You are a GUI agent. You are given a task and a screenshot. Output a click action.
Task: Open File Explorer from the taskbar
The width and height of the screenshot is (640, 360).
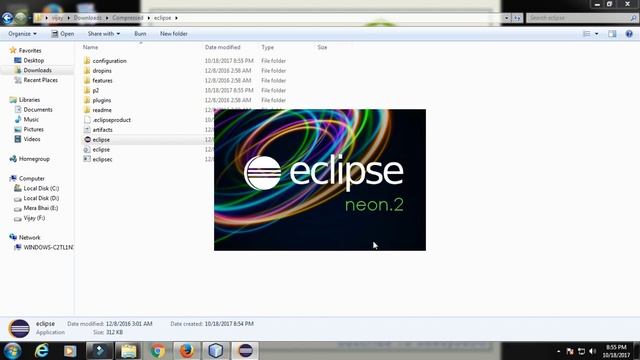click(128, 351)
